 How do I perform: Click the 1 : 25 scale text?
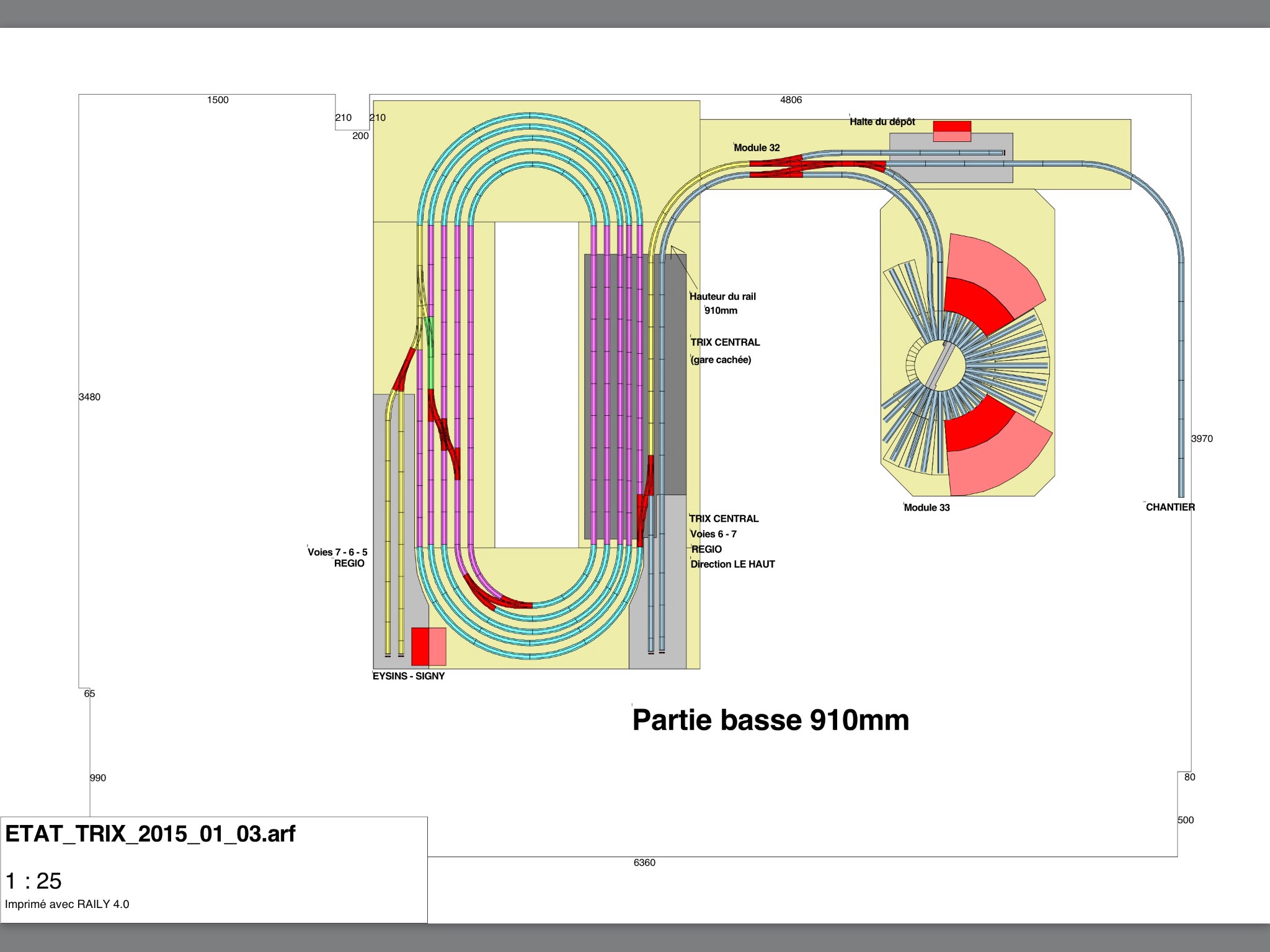point(33,881)
